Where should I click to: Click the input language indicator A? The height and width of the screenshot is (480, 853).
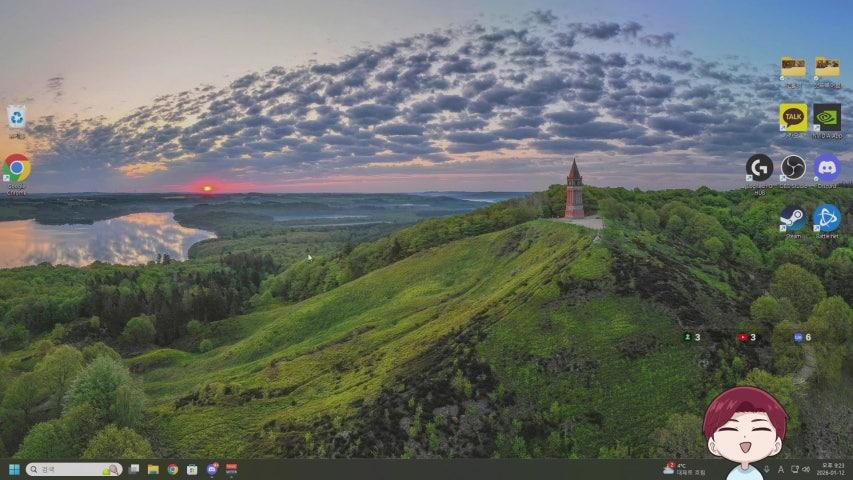781,469
